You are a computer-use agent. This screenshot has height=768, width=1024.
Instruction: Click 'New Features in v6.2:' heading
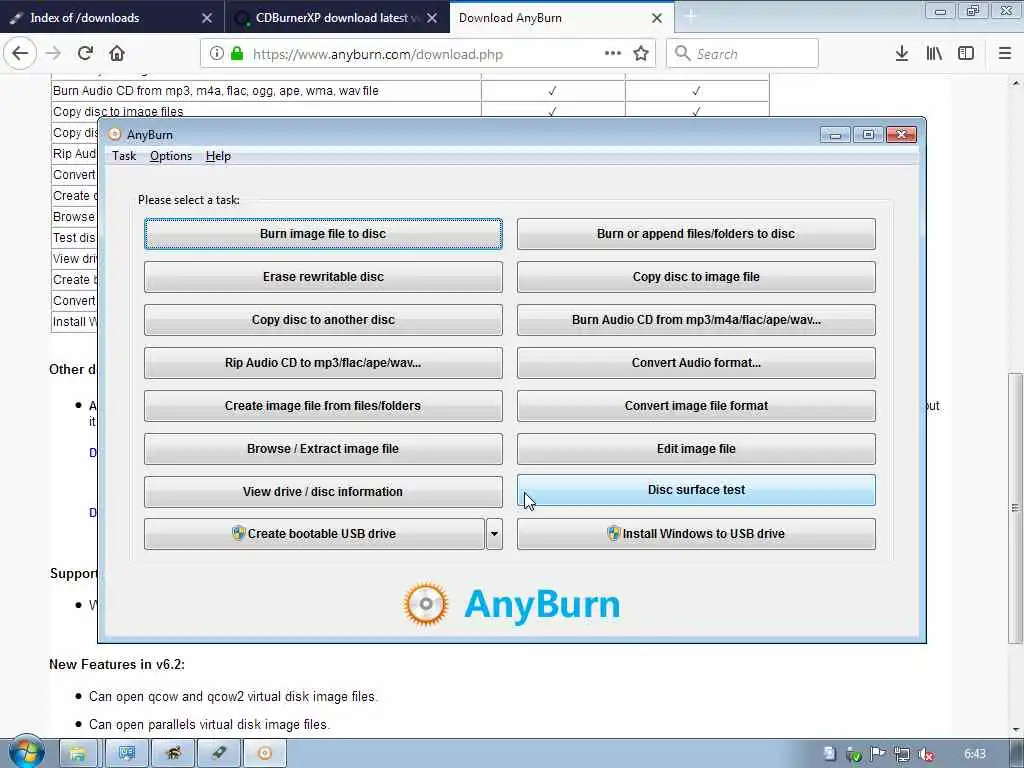[x=117, y=665]
